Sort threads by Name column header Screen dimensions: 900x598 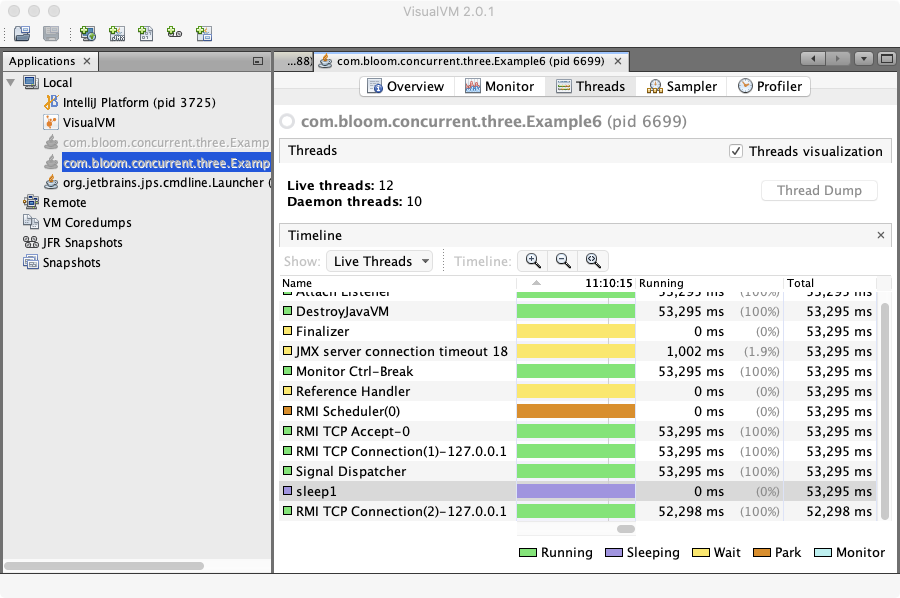click(398, 283)
